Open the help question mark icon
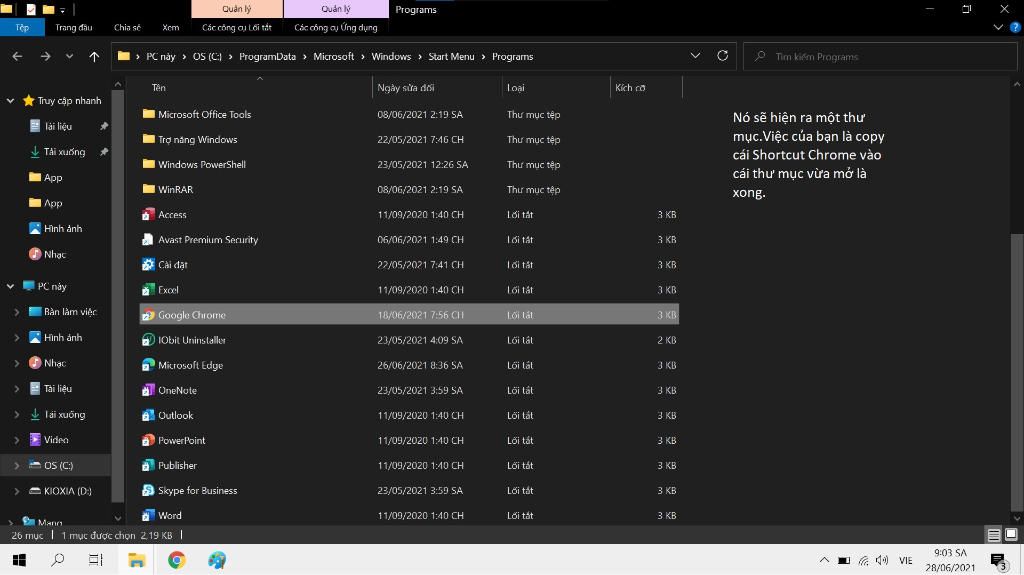 click(x=1016, y=27)
